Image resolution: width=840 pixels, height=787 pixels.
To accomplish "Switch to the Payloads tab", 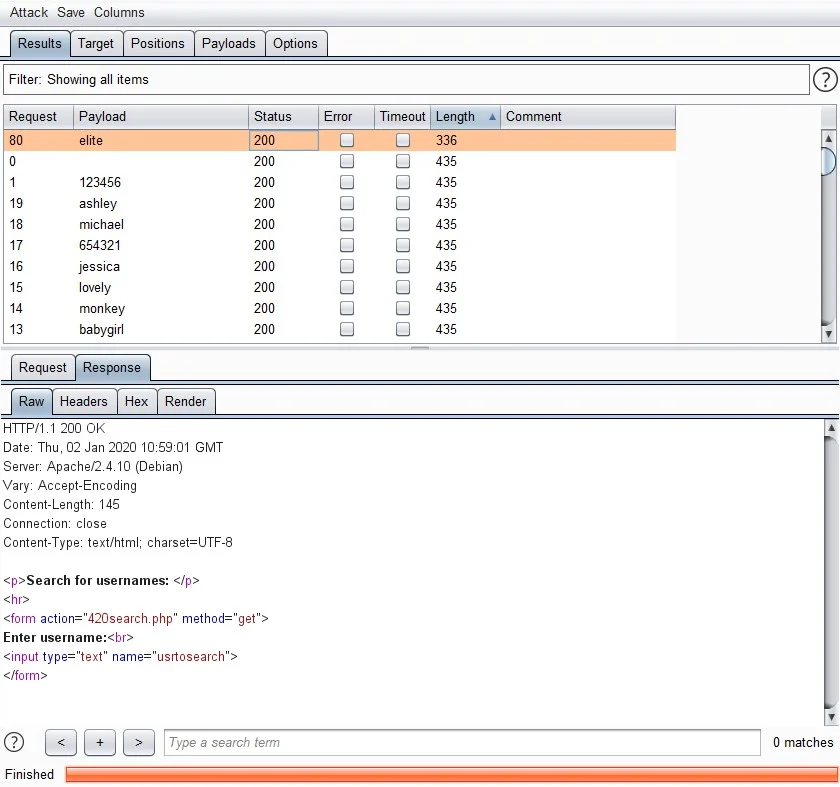I will 229,44.
